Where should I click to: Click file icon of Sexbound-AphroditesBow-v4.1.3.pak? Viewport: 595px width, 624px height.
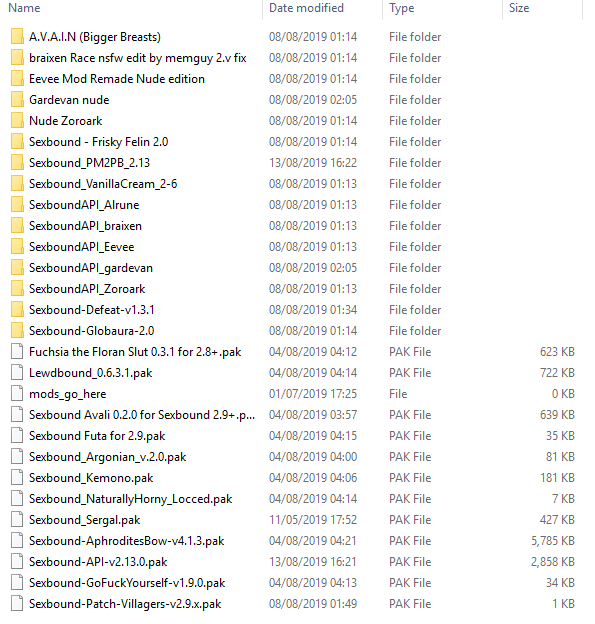(17, 541)
